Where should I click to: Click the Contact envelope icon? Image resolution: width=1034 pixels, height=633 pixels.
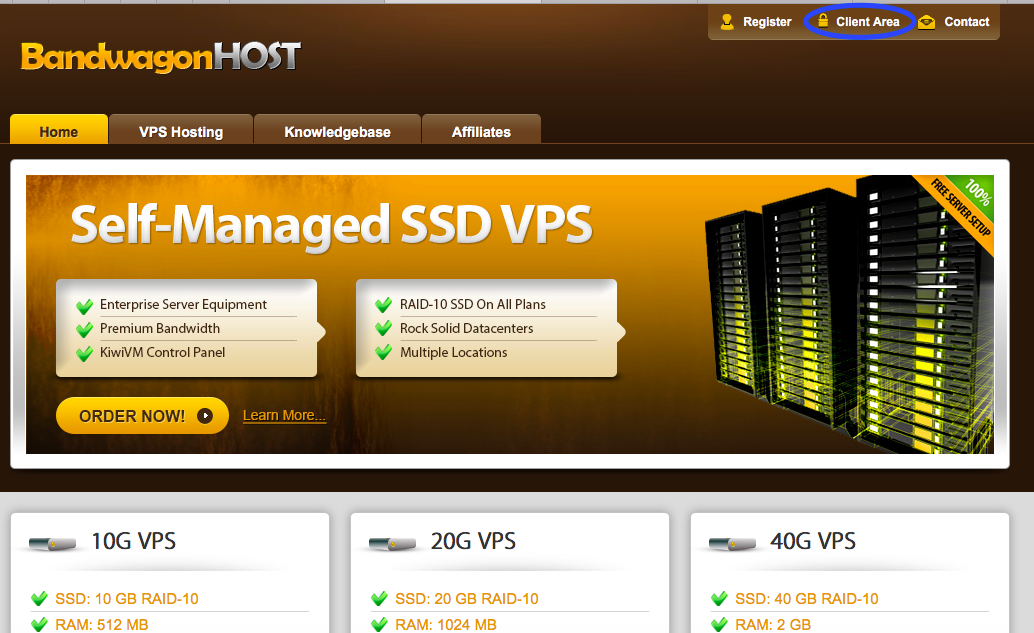[927, 22]
